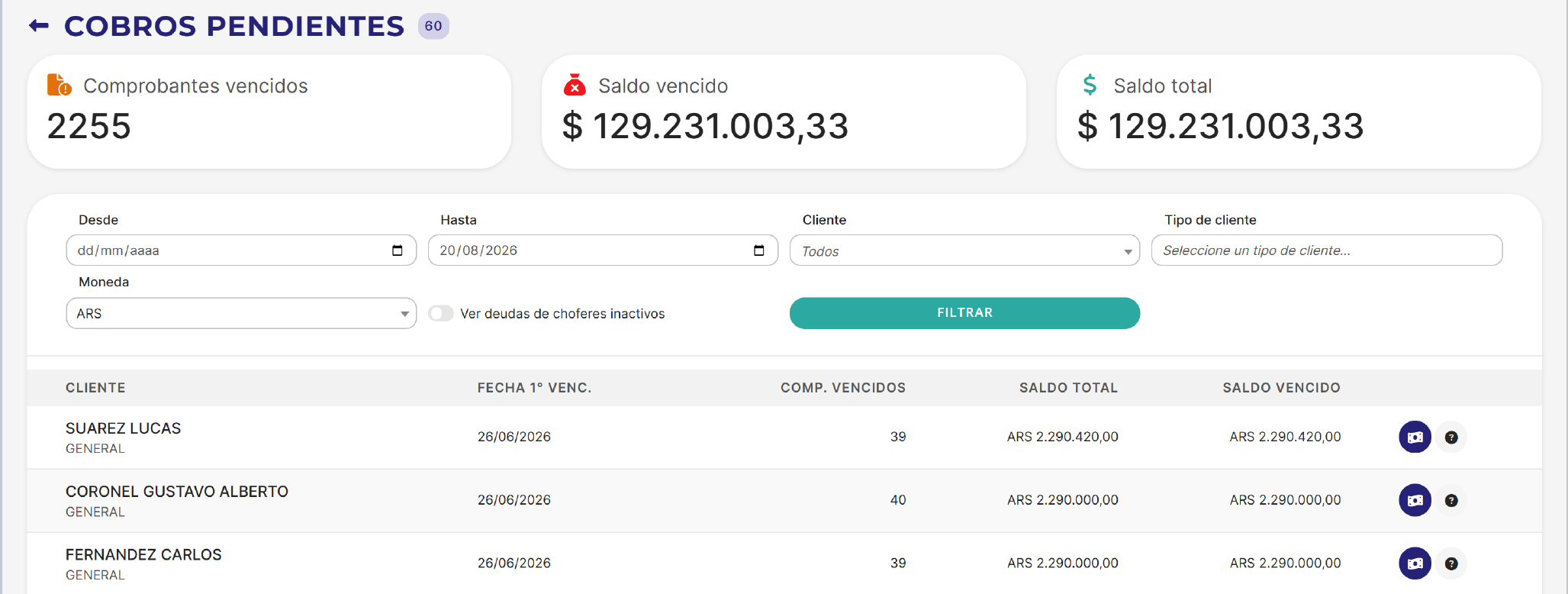Sort by SALDO VENCIDO column header

(1281, 388)
